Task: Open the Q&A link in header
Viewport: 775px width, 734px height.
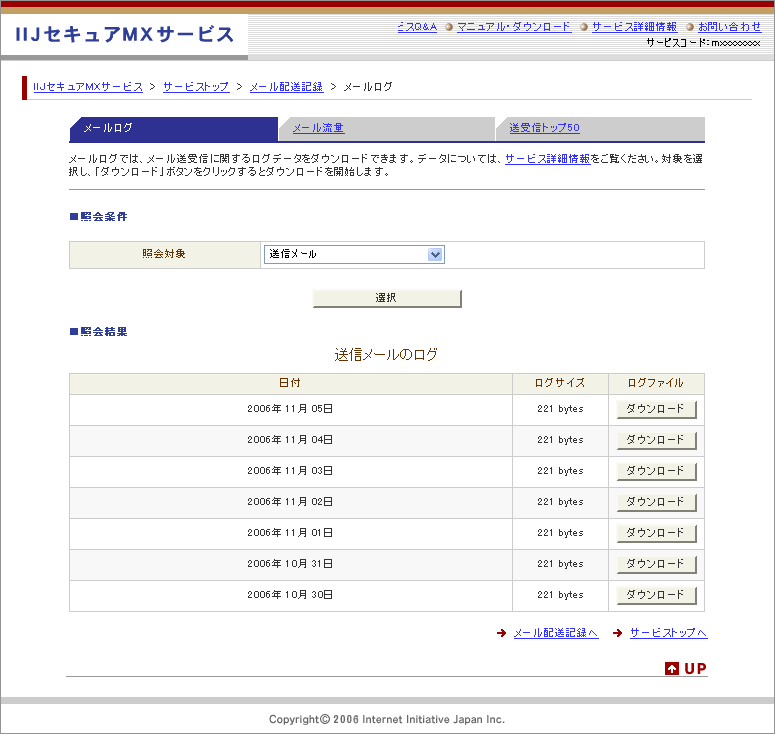Action: pyautogui.click(x=417, y=27)
